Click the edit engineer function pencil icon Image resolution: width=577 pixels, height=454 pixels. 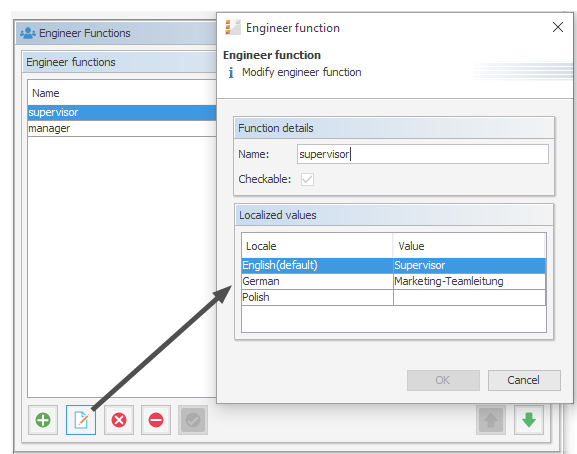[x=81, y=420]
